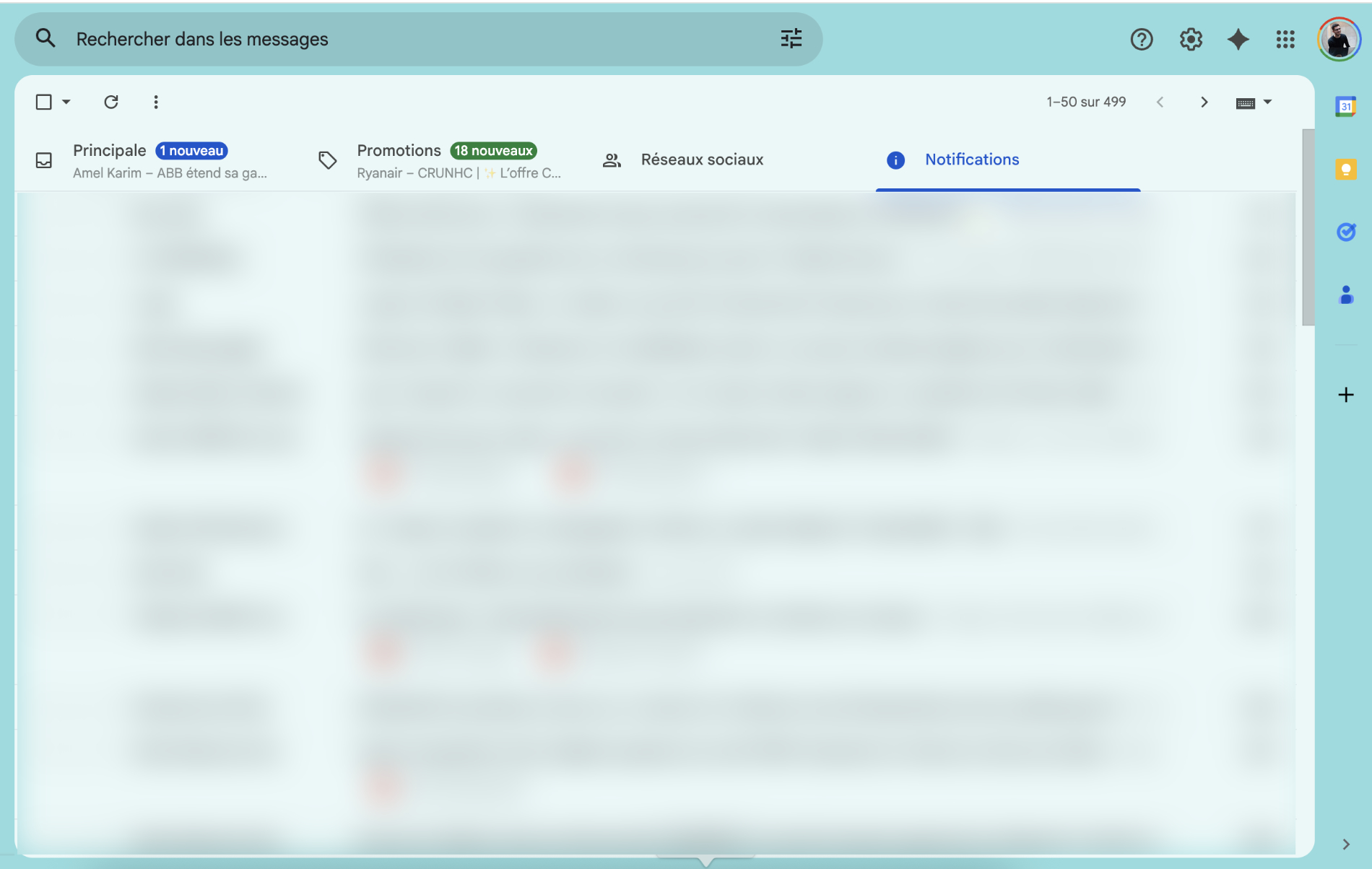Open Gmail settings
The width and height of the screenshot is (1372, 869).
(1190, 39)
